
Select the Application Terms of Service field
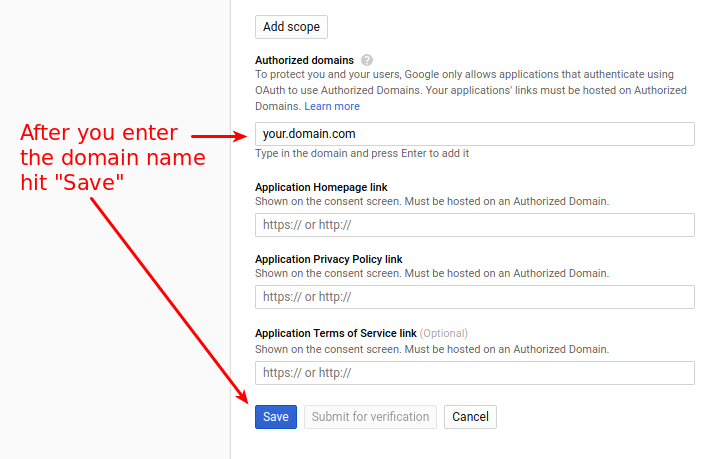click(475, 373)
